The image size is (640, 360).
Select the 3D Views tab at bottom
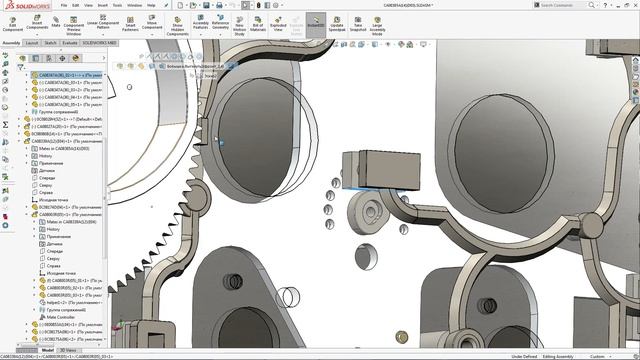pyautogui.click(x=68, y=350)
